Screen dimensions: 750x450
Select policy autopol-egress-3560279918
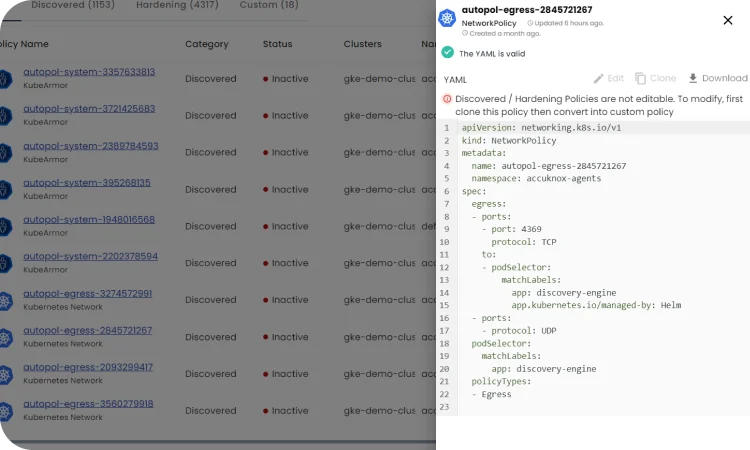coord(88,404)
